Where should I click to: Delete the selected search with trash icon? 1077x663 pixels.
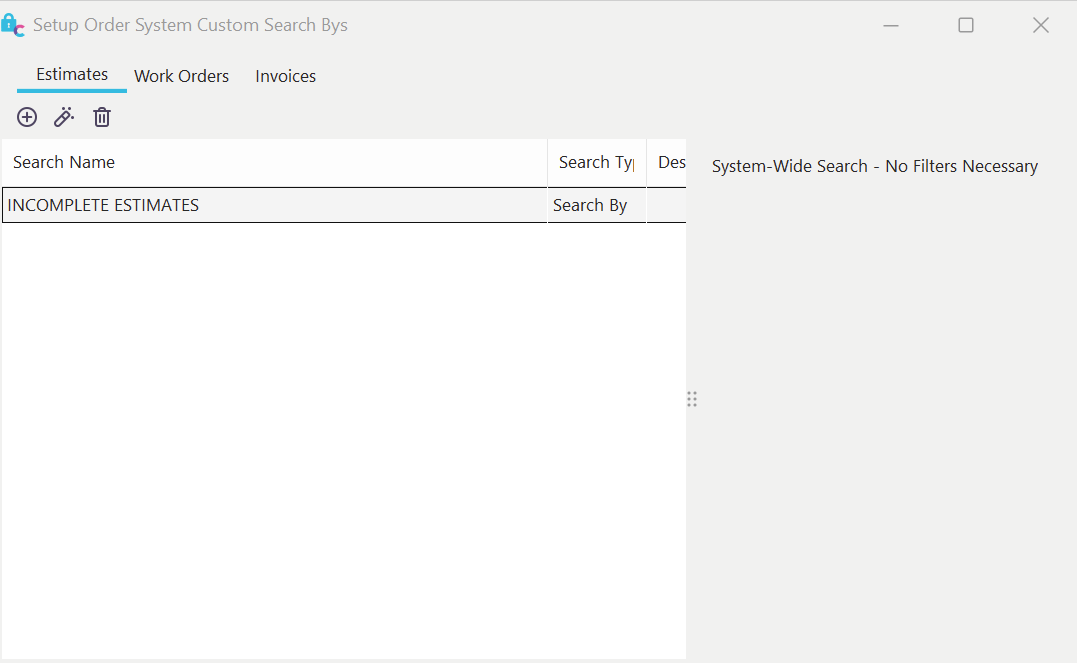tap(102, 117)
